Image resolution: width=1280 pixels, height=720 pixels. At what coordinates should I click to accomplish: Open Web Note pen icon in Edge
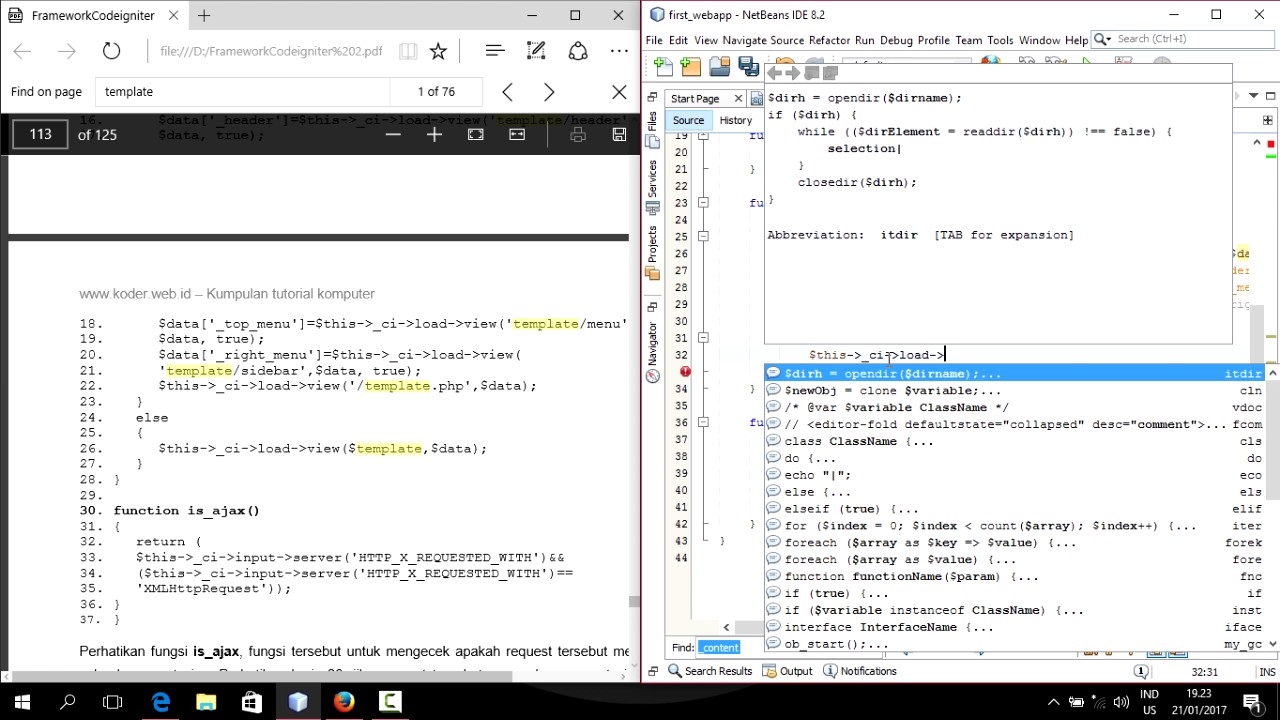(536, 51)
